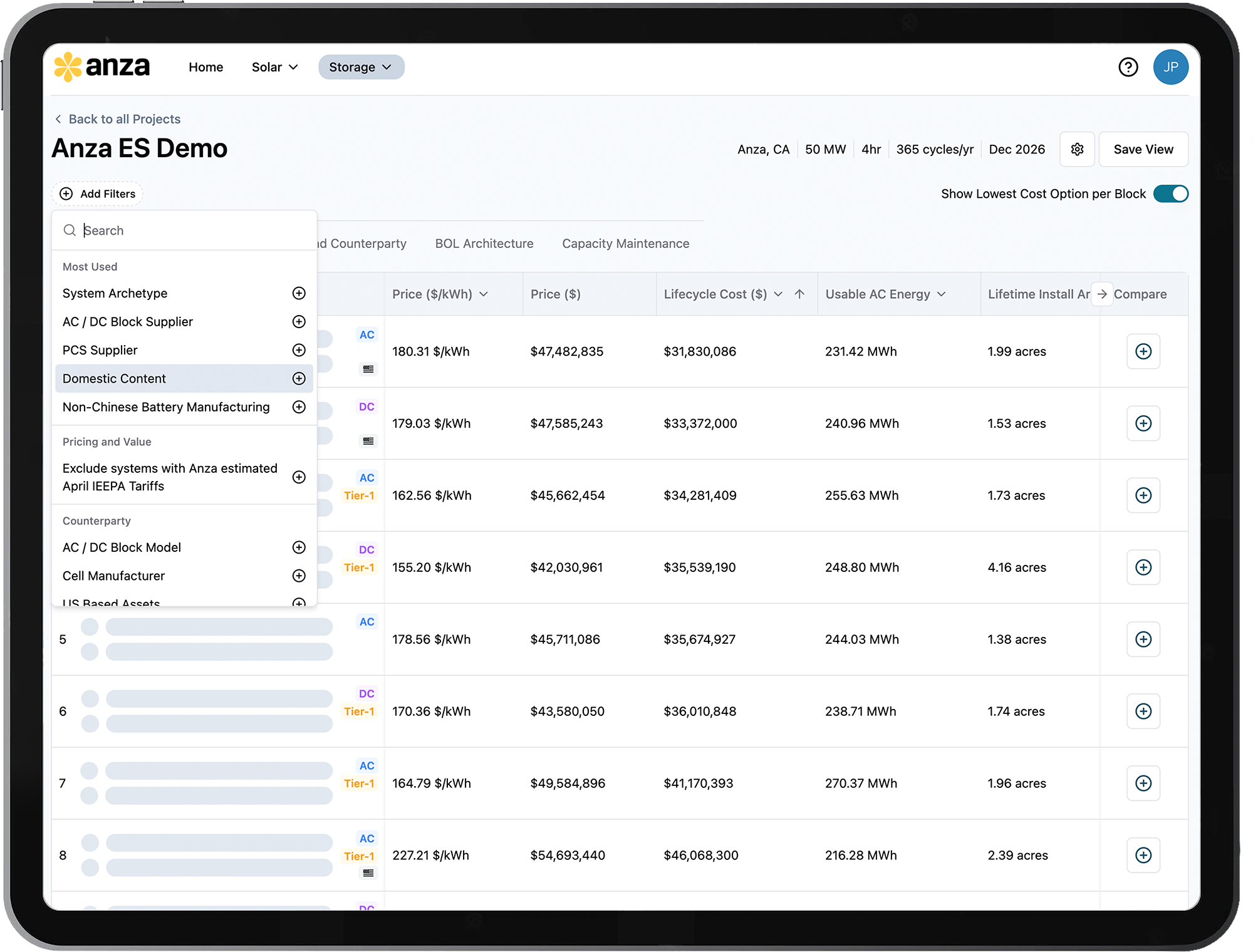Screen dimensions: 1253x952
Task: Click the project settings gear icon
Action: [x=1077, y=149]
